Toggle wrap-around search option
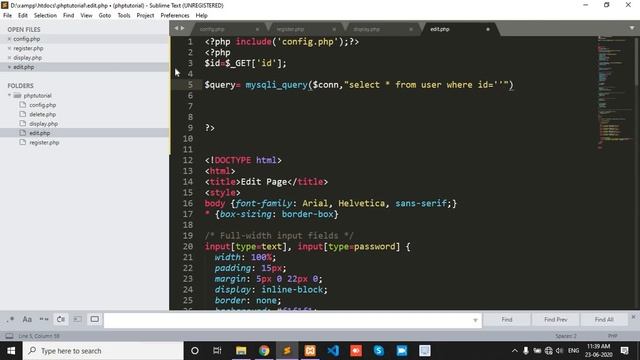This screenshot has height=360, width=640. pyautogui.click(x=61, y=319)
